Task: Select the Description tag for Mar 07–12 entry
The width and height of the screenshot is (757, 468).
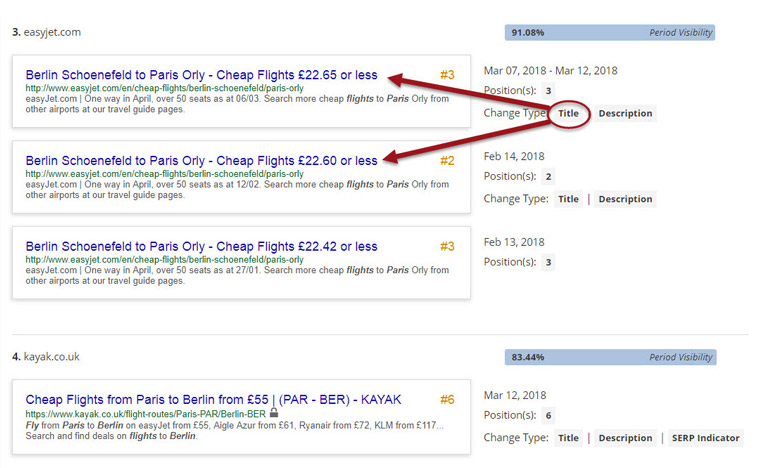Action: pos(625,113)
